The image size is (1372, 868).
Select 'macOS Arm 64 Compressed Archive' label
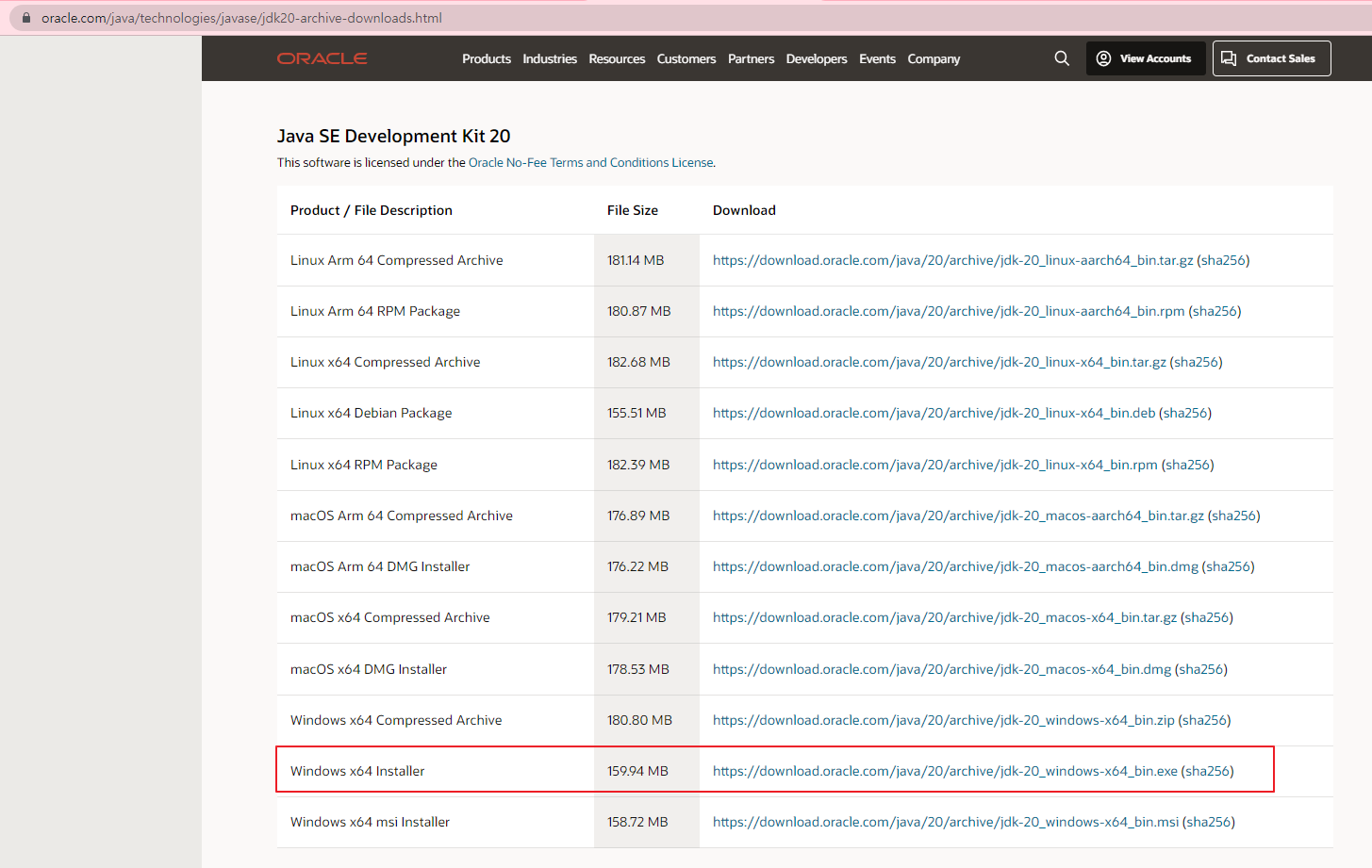tap(402, 516)
